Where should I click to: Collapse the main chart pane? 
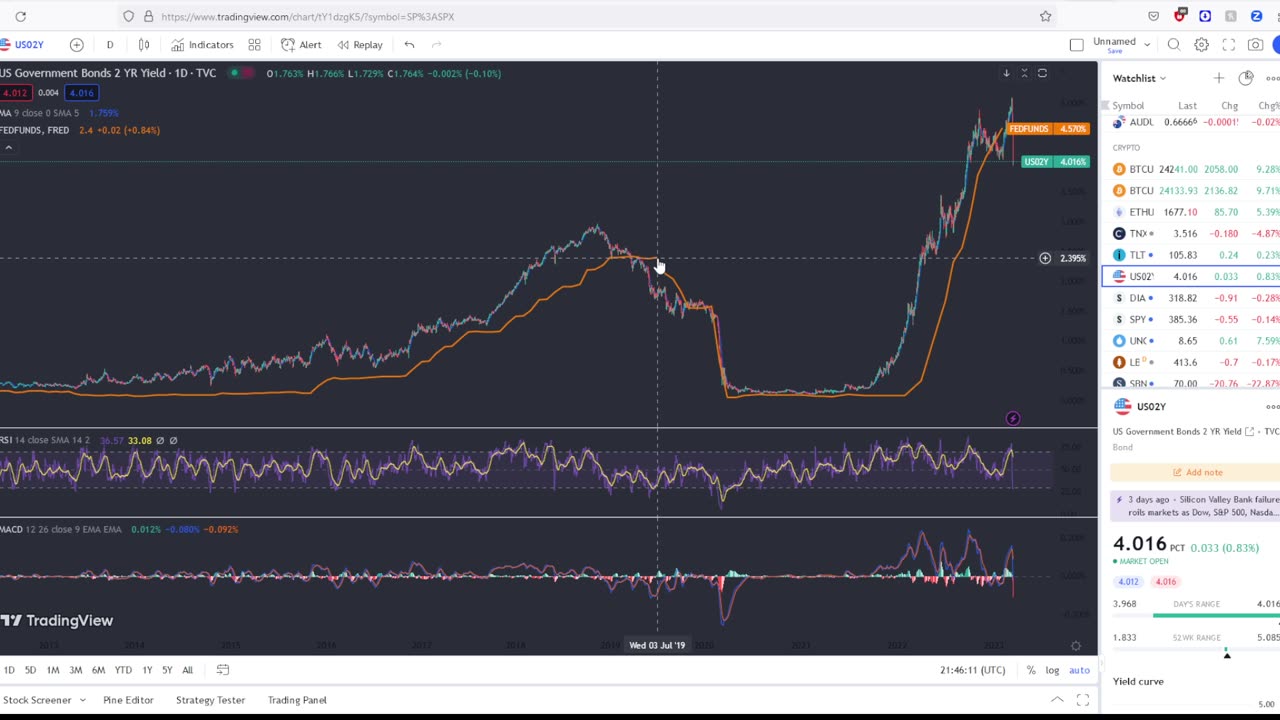pos(1024,73)
